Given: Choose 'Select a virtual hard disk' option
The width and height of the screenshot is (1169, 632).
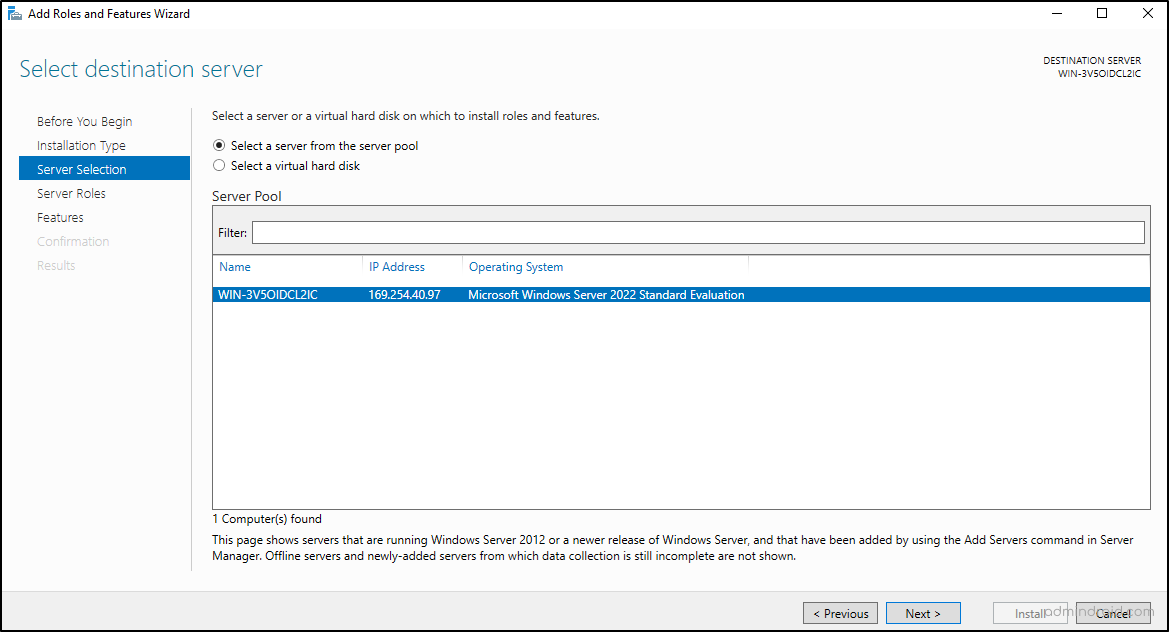Looking at the screenshot, I should tap(219, 165).
